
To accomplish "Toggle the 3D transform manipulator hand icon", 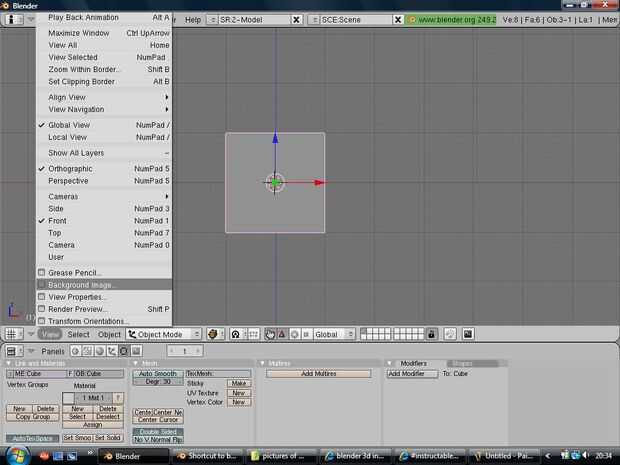I will (x=270, y=335).
